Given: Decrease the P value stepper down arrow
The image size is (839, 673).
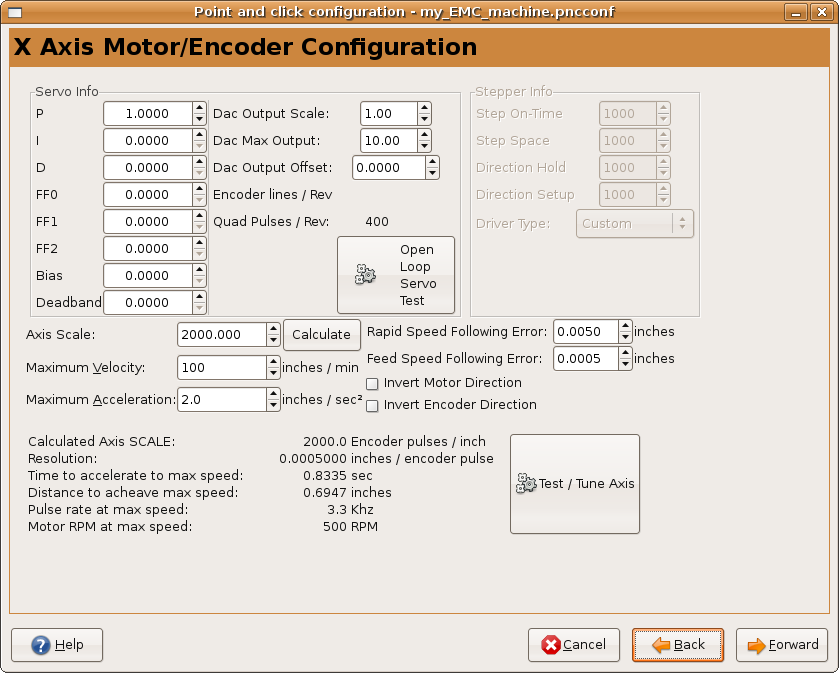Looking at the screenshot, I should 200,119.
